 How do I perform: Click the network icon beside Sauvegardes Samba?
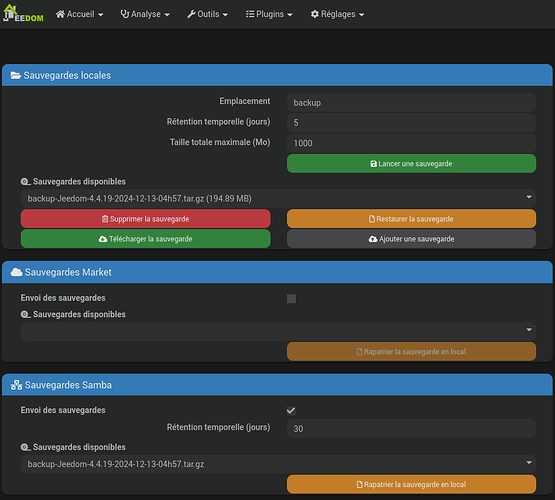coord(16,385)
